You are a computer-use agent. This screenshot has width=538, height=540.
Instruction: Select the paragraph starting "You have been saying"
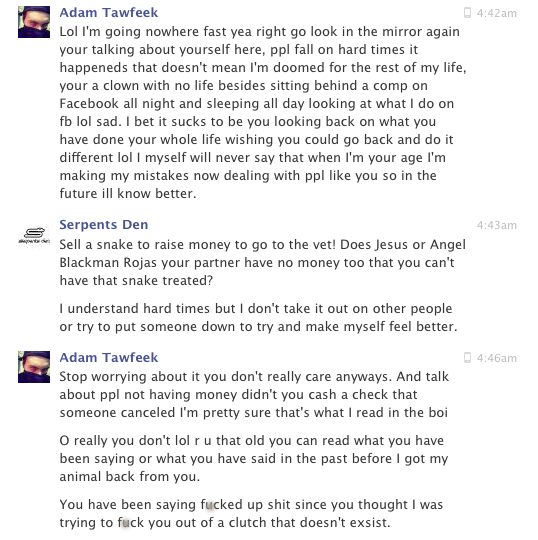251,513
